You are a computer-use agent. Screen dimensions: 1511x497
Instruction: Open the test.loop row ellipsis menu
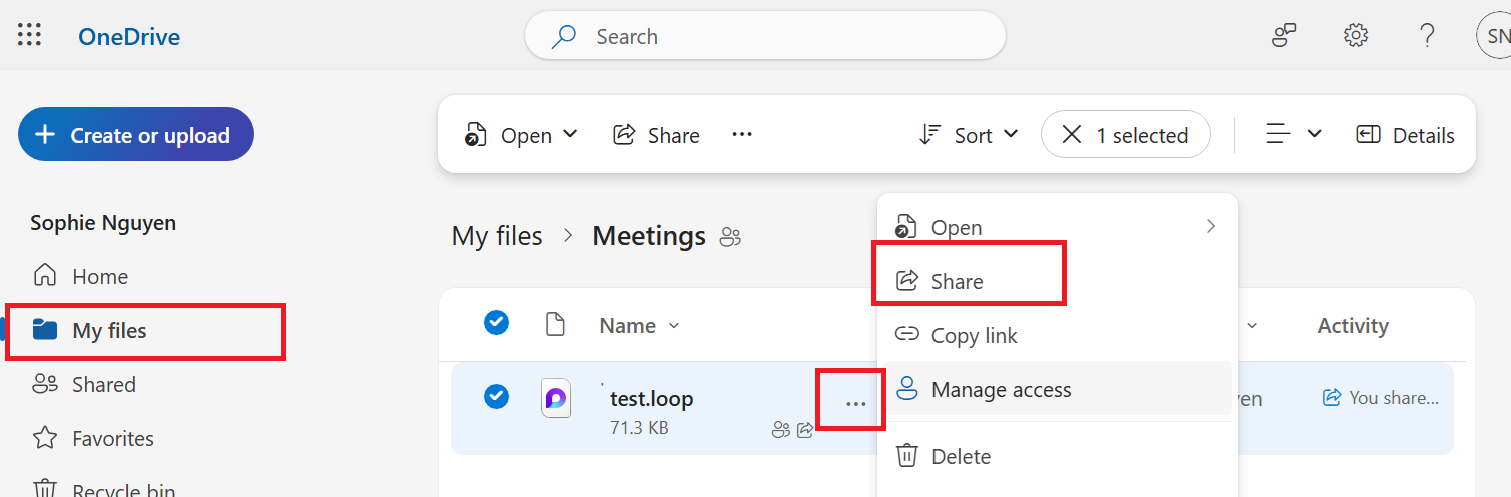[855, 403]
